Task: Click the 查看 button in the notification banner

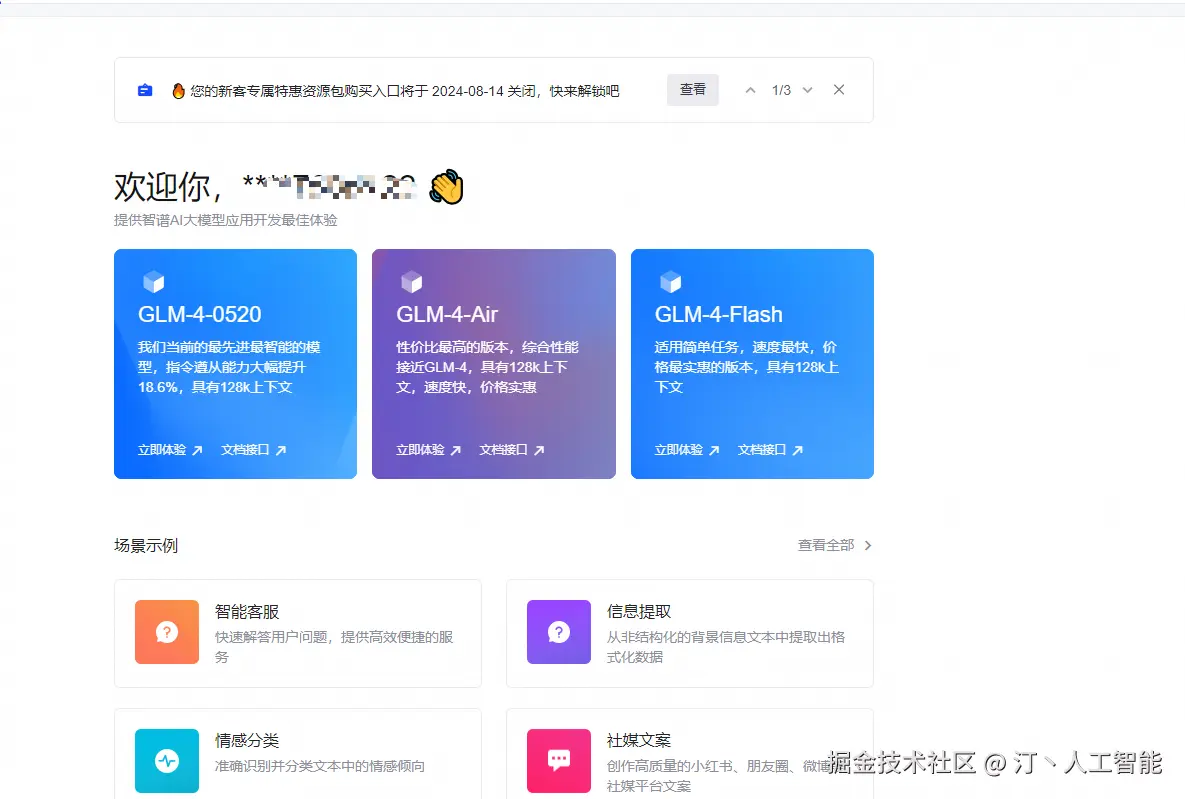Action: [x=692, y=90]
